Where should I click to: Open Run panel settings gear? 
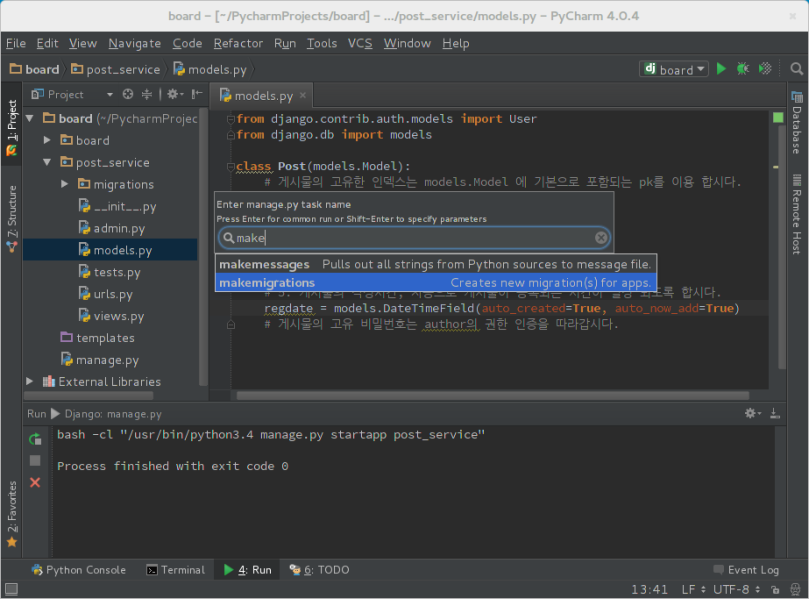click(753, 413)
